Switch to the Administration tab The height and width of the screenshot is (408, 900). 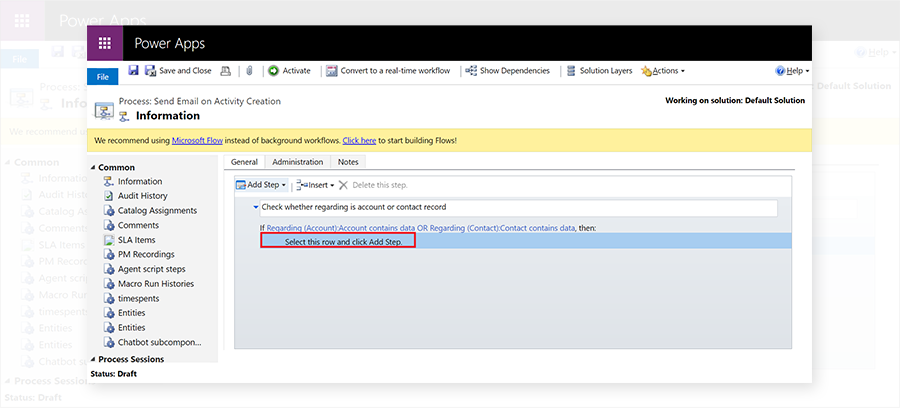point(298,162)
